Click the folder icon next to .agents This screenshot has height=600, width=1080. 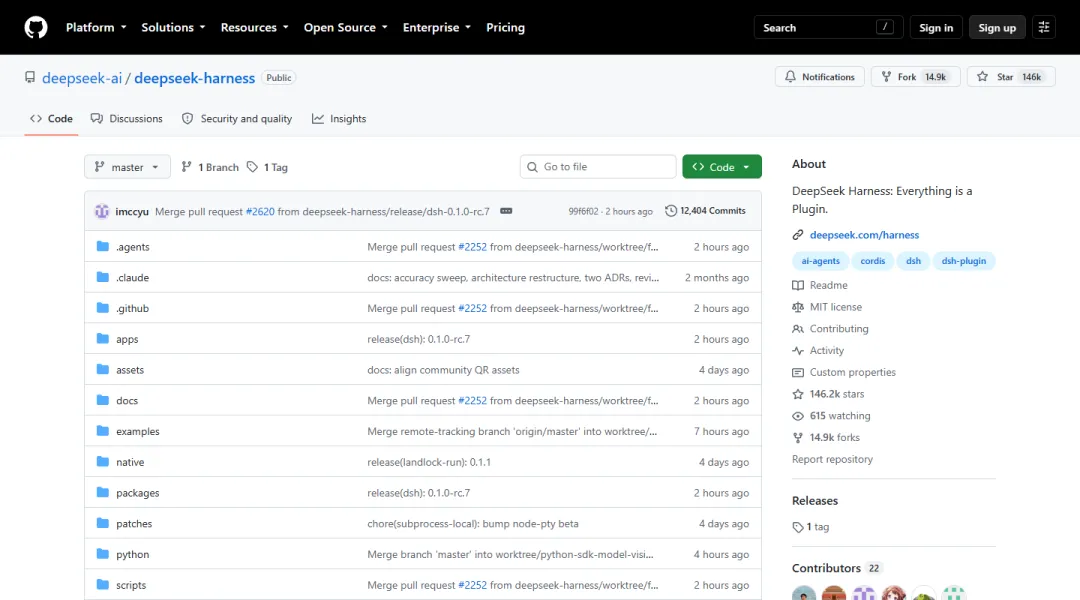point(103,246)
